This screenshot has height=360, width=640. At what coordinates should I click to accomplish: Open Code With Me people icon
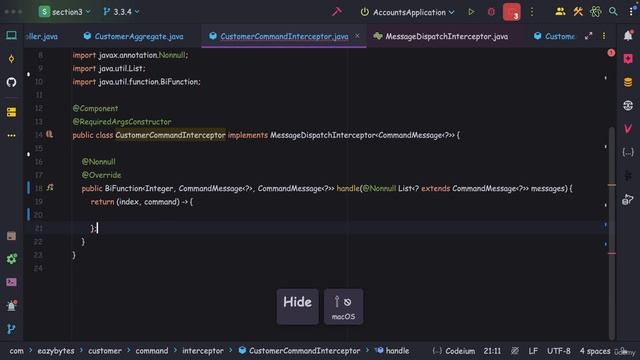(x=560, y=12)
